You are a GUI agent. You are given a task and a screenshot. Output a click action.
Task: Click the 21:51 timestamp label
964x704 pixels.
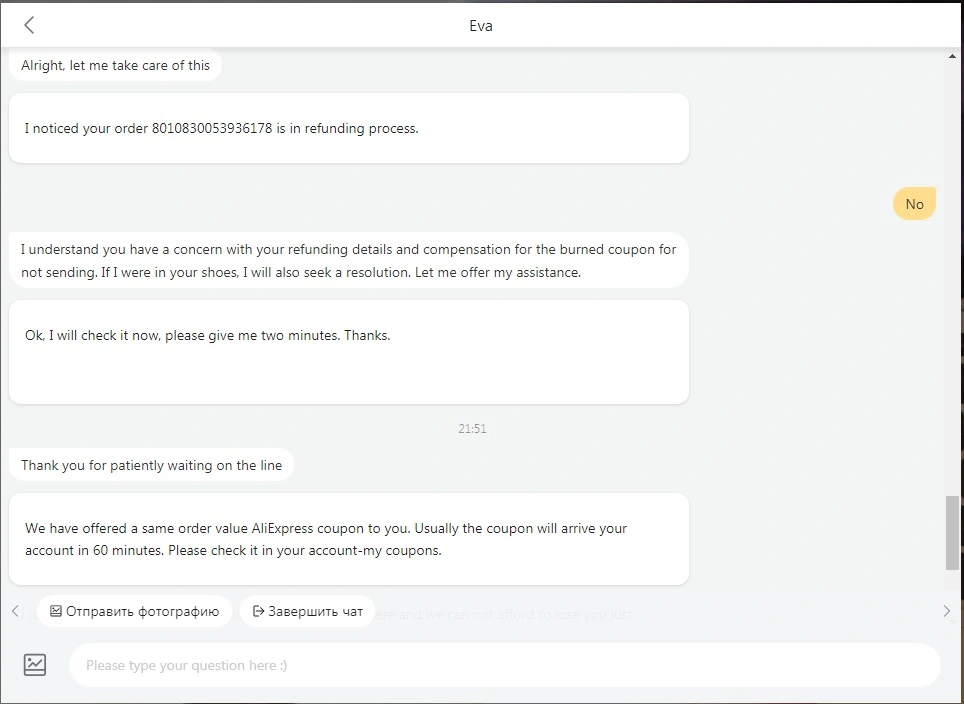472,429
